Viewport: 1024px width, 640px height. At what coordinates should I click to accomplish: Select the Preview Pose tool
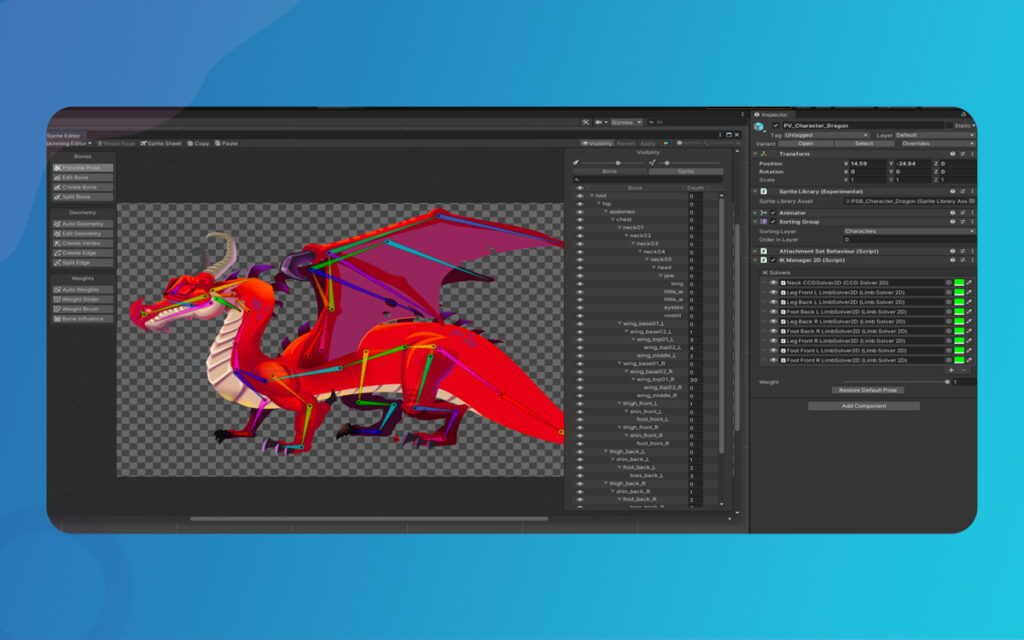point(83,167)
